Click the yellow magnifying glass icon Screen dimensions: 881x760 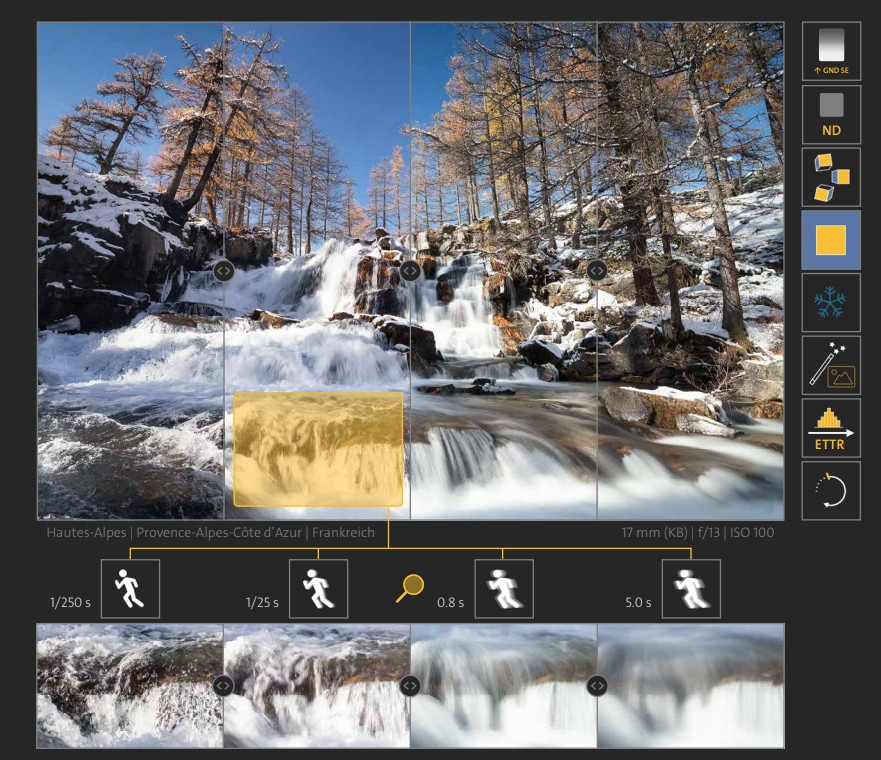pyautogui.click(x=409, y=589)
